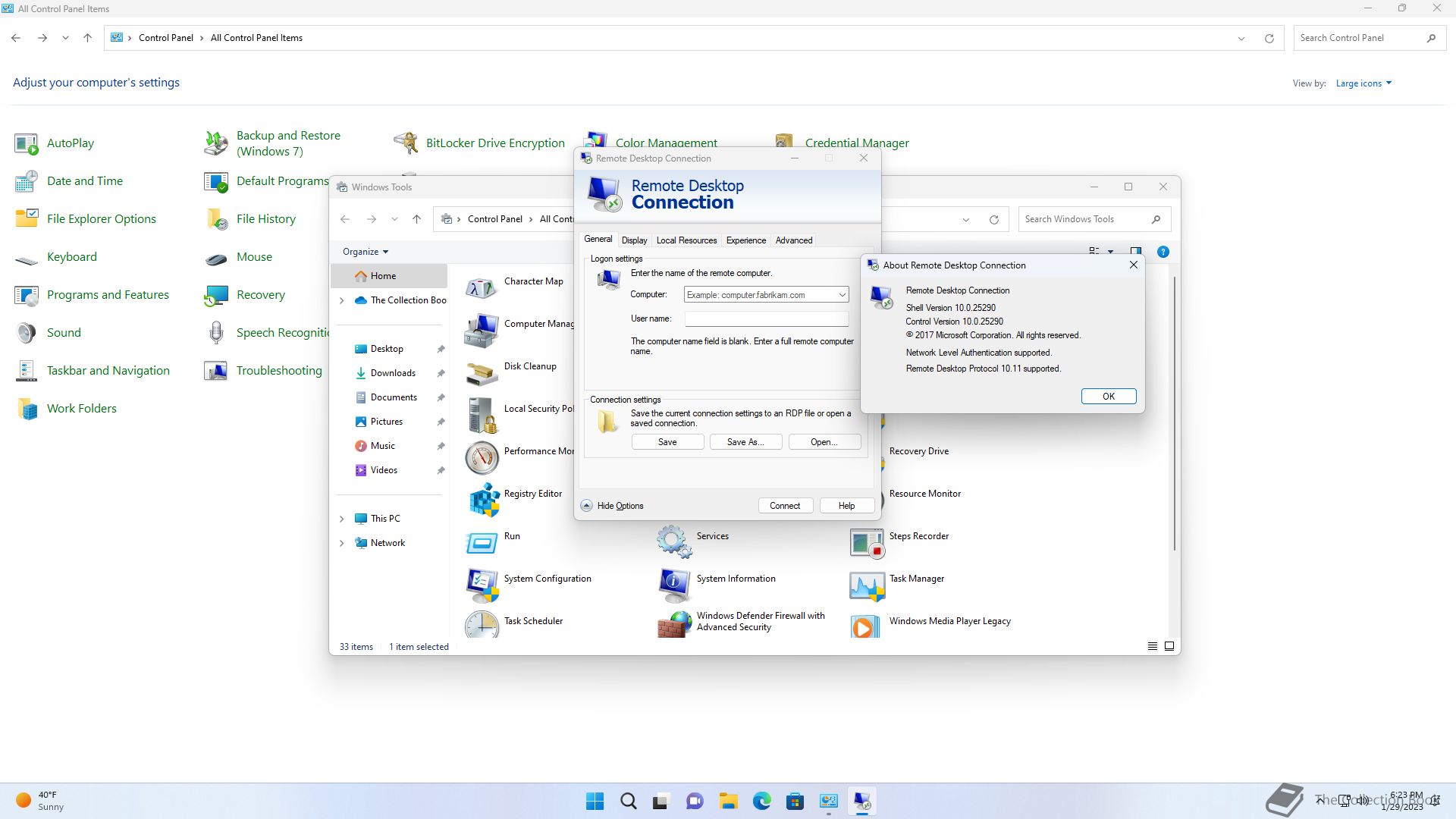Switch to General tab in Remote Desktop
The image size is (1456, 819).
(x=598, y=239)
